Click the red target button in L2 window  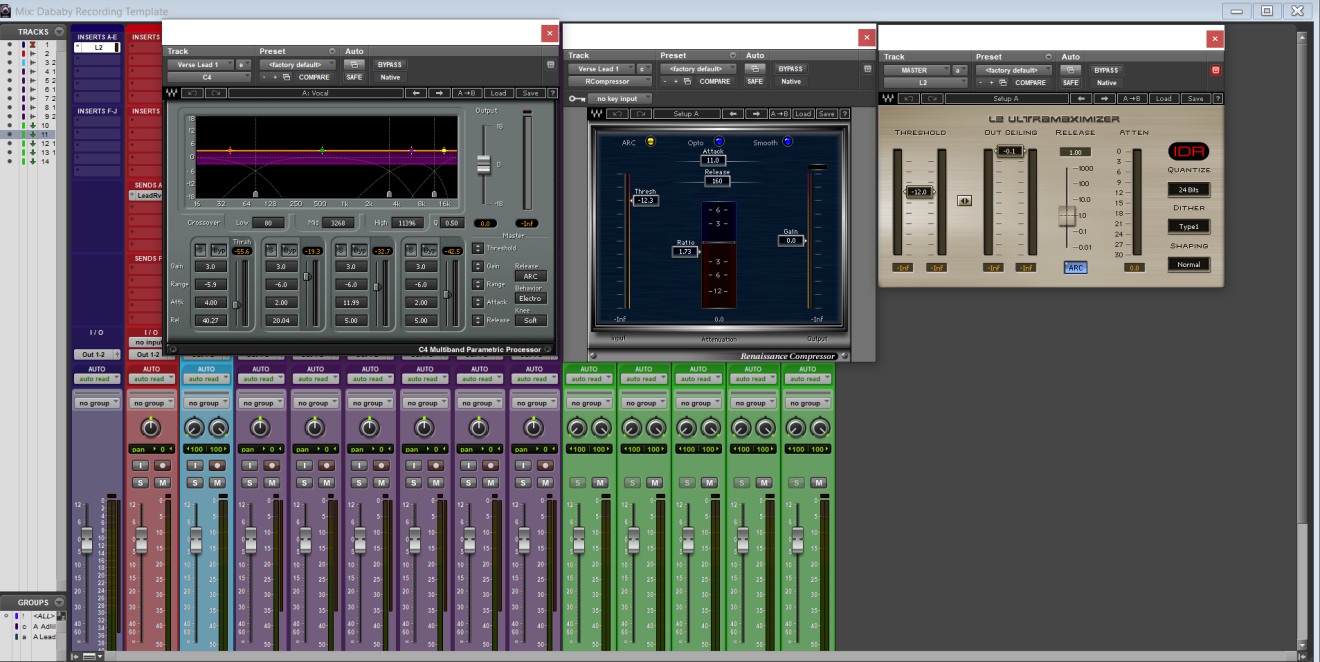pos(1216,70)
